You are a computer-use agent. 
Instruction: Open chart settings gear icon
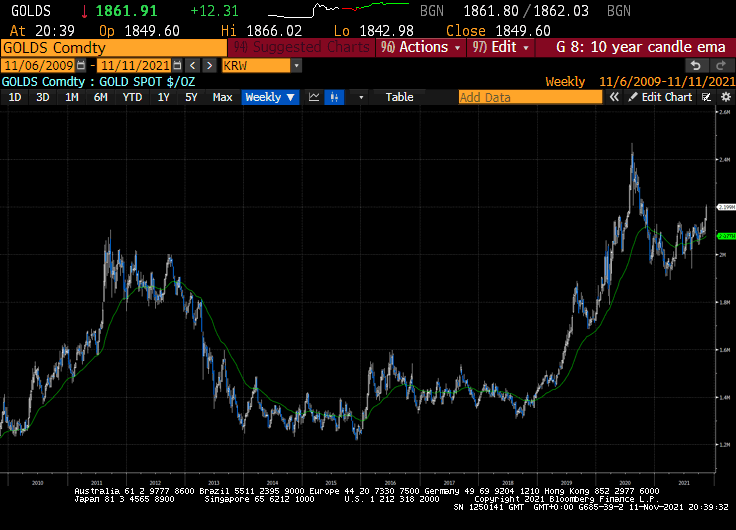click(x=726, y=97)
